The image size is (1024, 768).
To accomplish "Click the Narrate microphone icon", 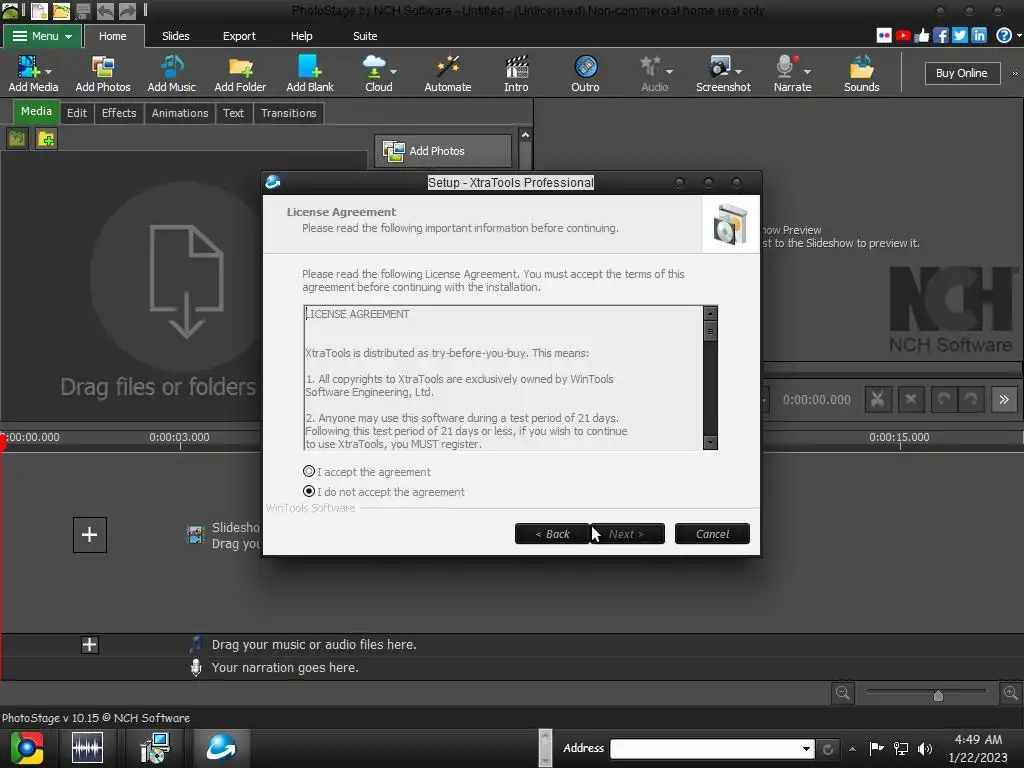I will click(787, 67).
